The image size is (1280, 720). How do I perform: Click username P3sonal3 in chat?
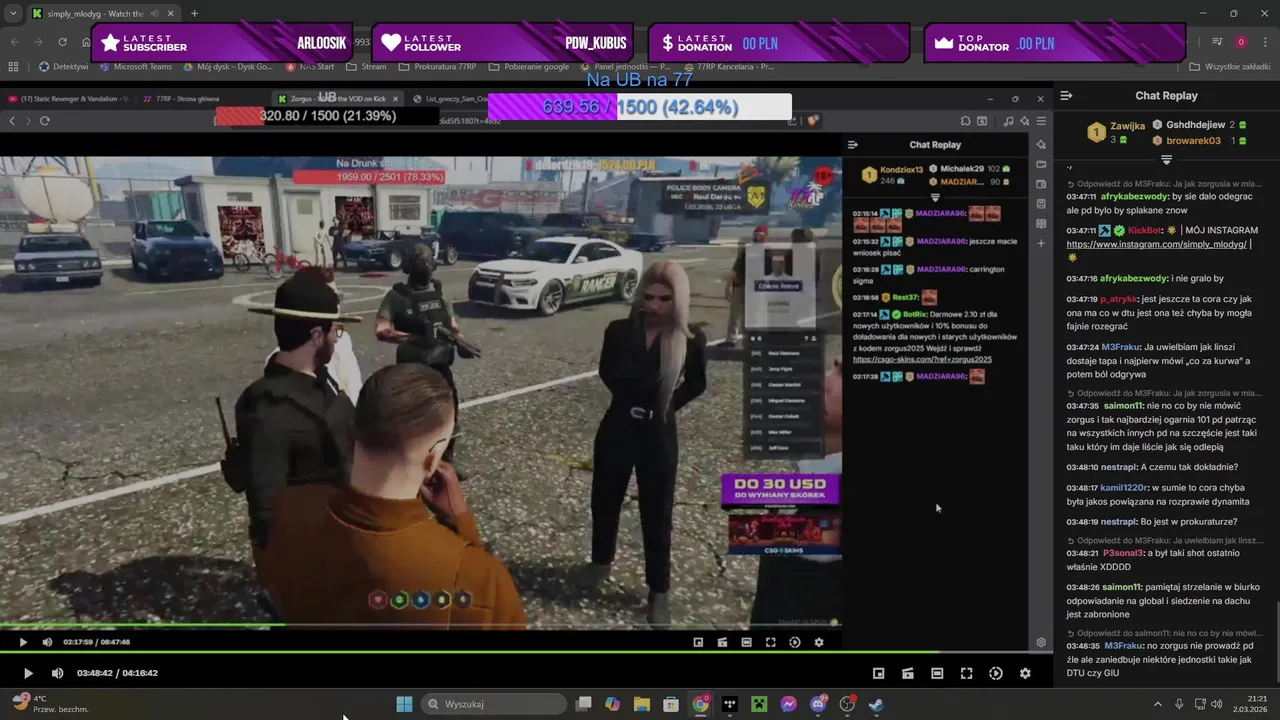point(1123,553)
